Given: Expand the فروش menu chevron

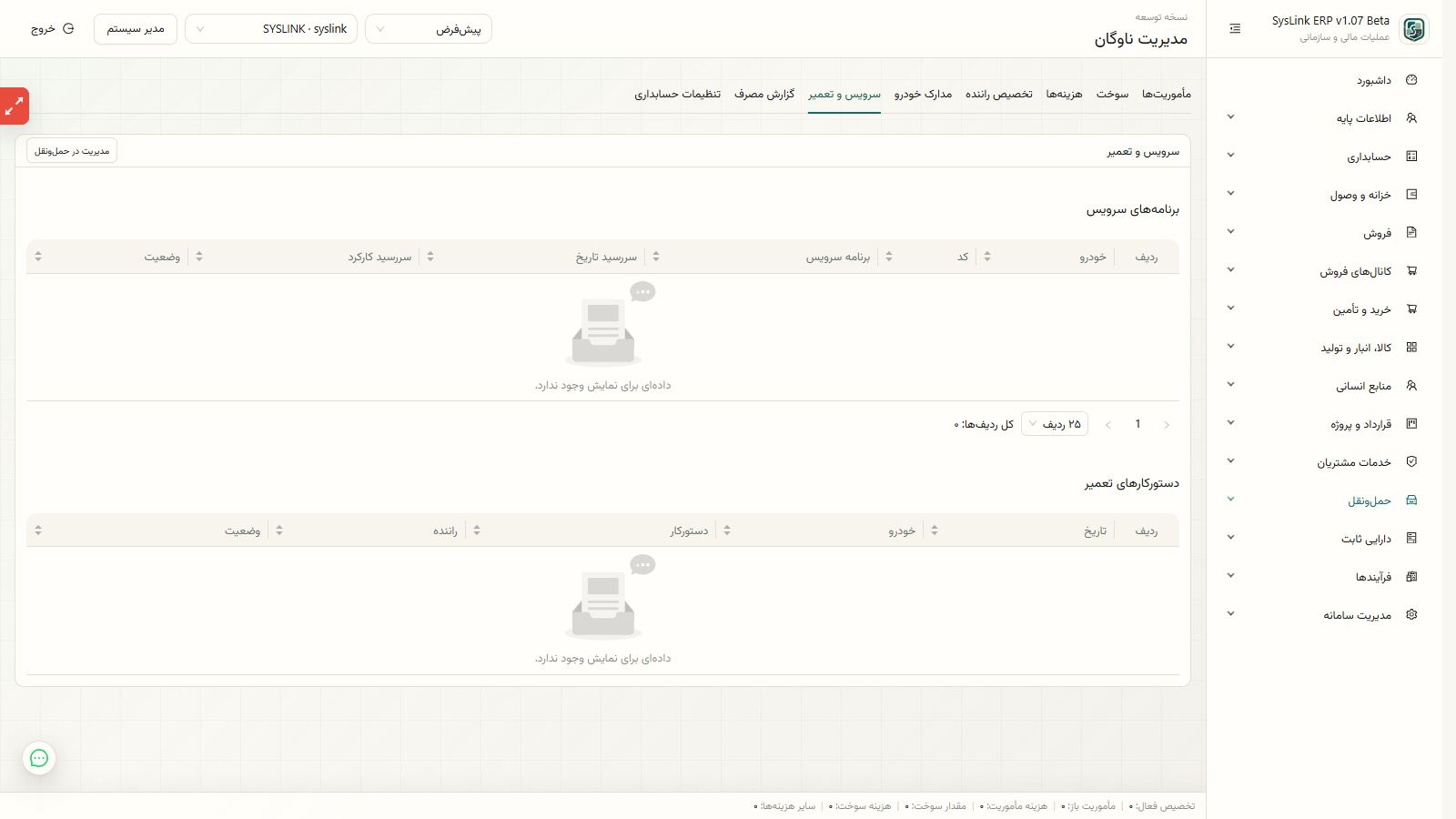Looking at the screenshot, I should (x=1231, y=232).
